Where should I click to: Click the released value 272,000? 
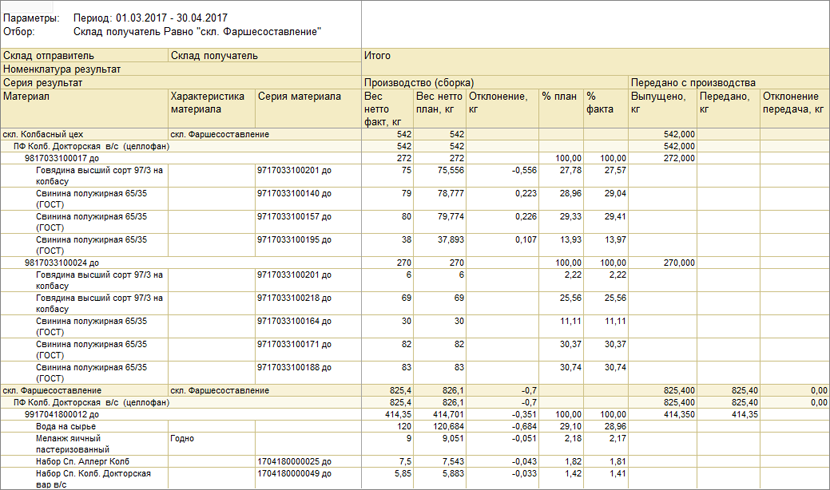click(679, 158)
